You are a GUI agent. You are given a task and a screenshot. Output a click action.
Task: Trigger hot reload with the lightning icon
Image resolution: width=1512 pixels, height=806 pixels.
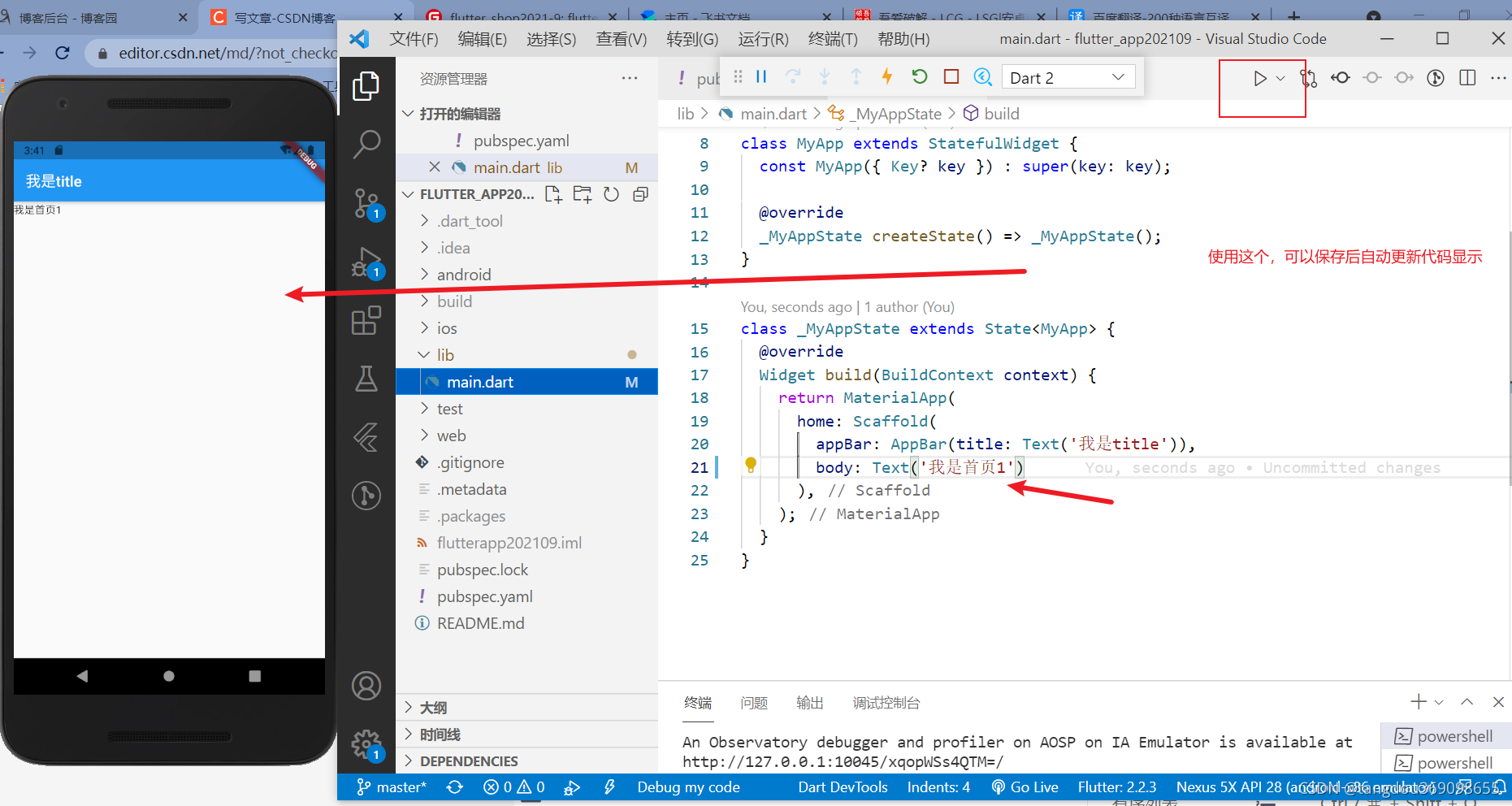point(886,77)
